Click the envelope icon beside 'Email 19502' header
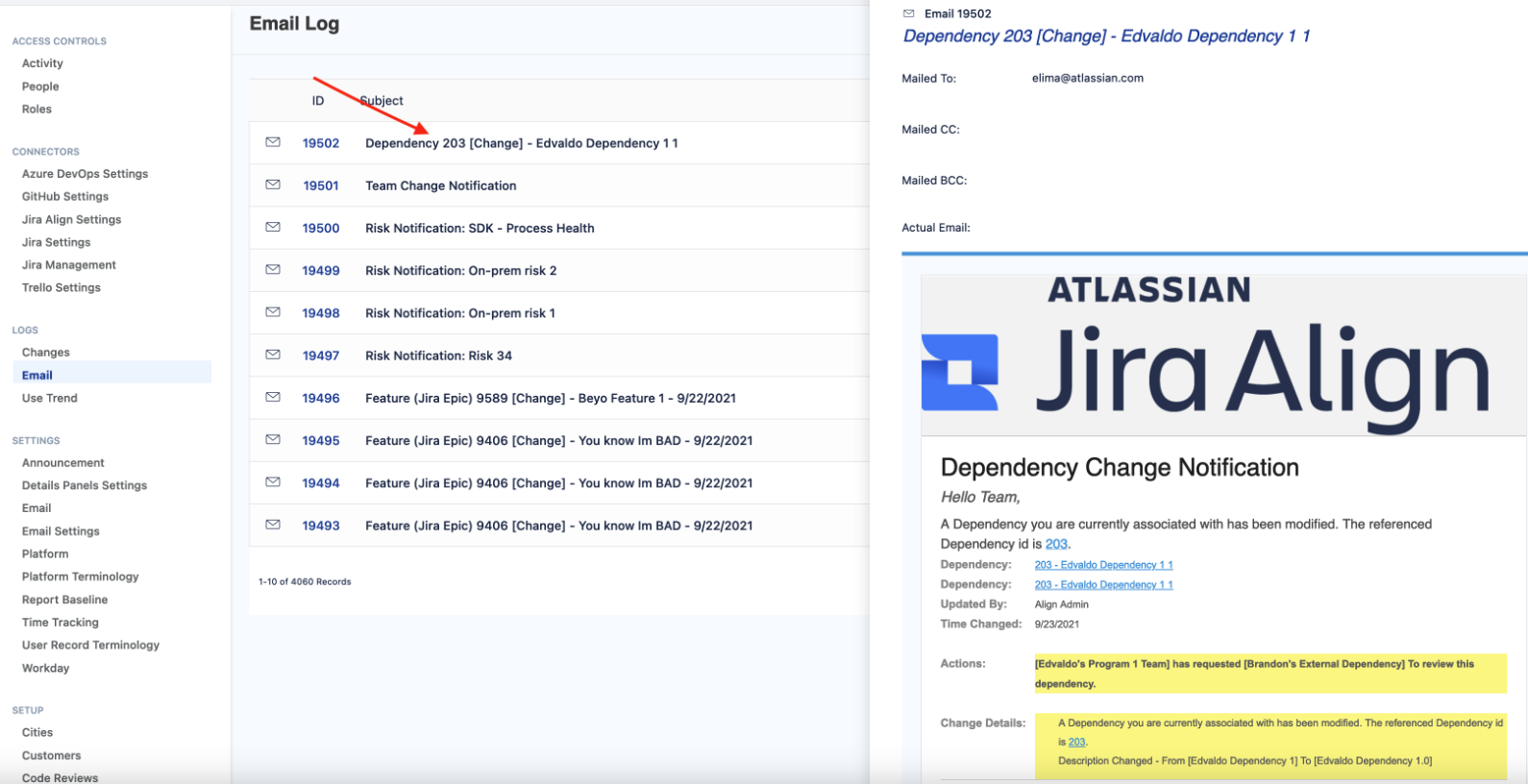The height and width of the screenshot is (784, 1528). click(x=909, y=13)
